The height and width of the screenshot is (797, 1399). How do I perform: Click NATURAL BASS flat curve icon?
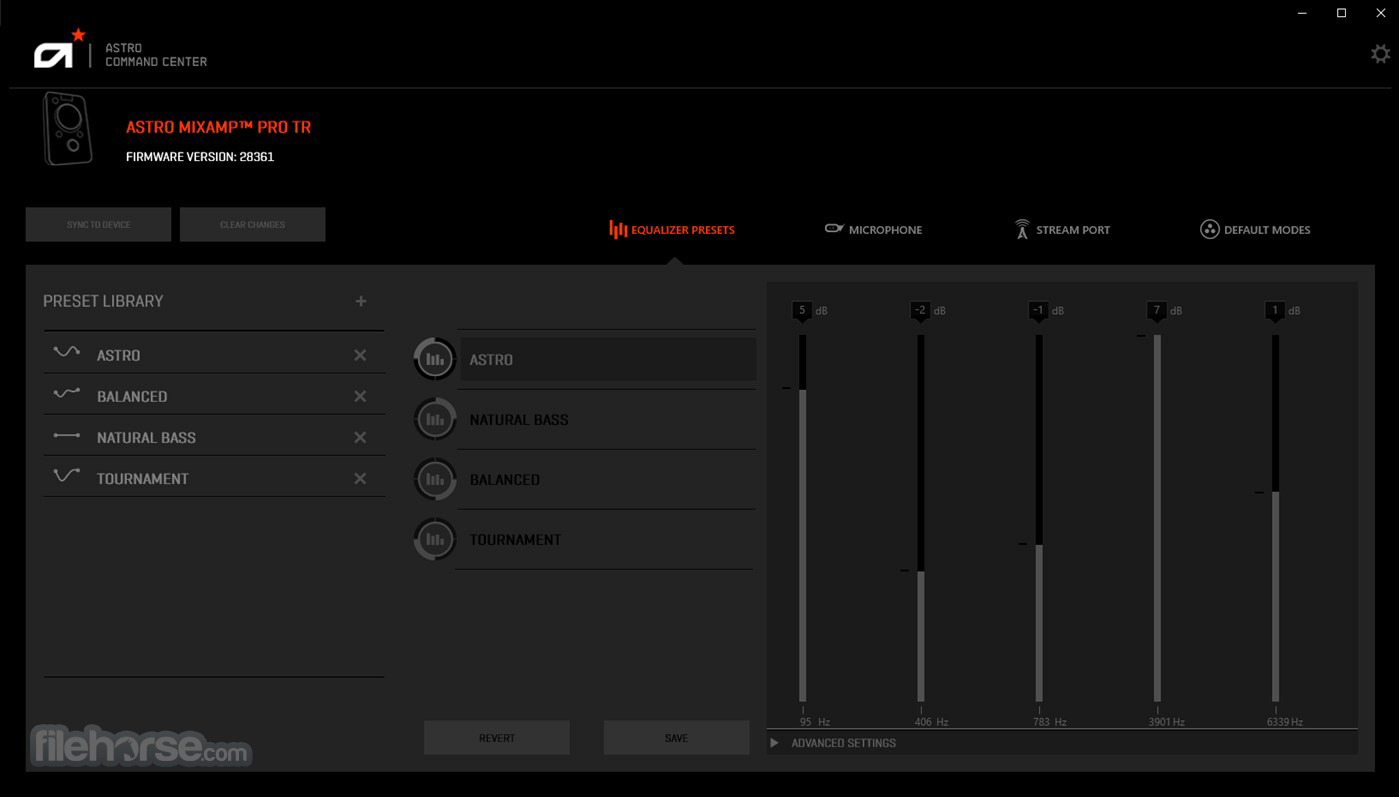click(x=67, y=435)
